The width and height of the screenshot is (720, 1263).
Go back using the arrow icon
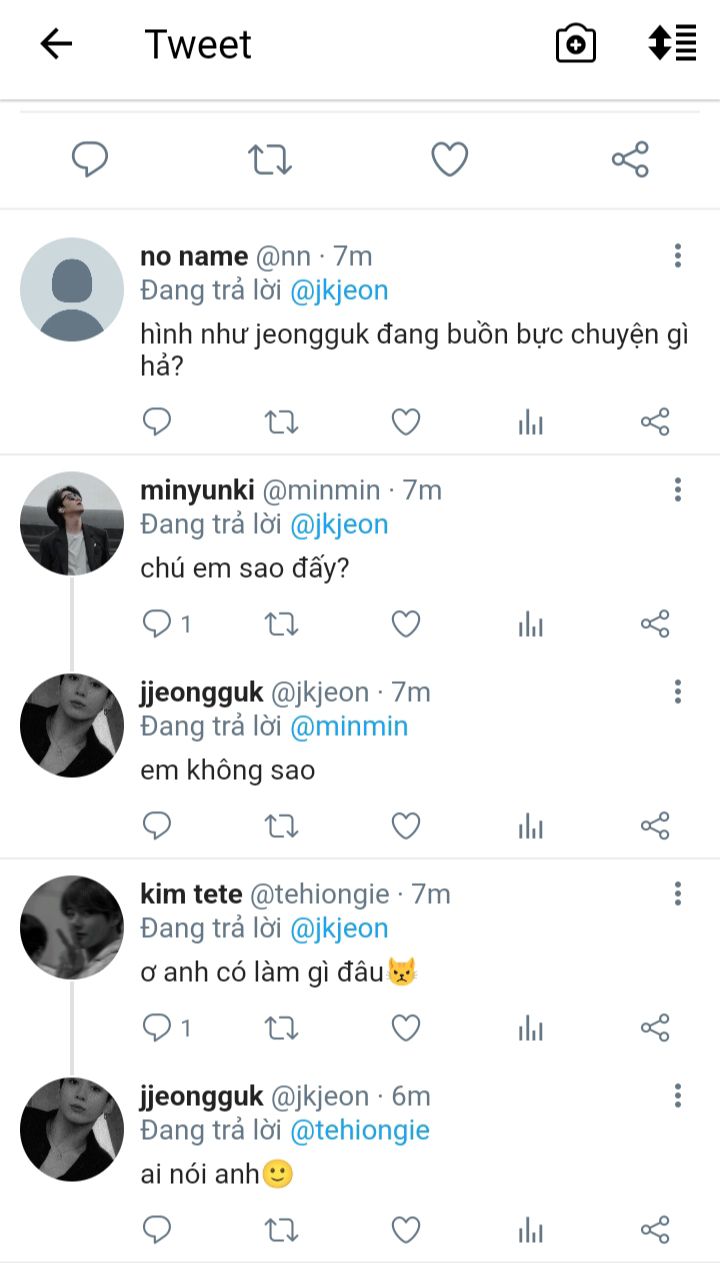(x=56, y=44)
